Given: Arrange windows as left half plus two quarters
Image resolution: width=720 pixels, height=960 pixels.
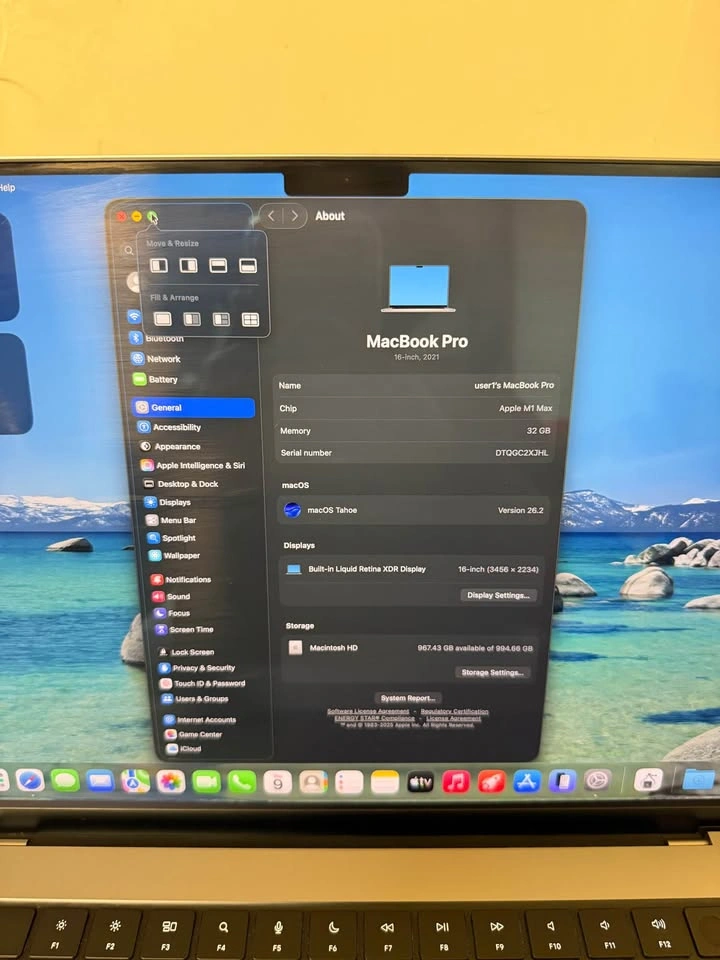Looking at the screenshot, I should [x=221, y=319].
